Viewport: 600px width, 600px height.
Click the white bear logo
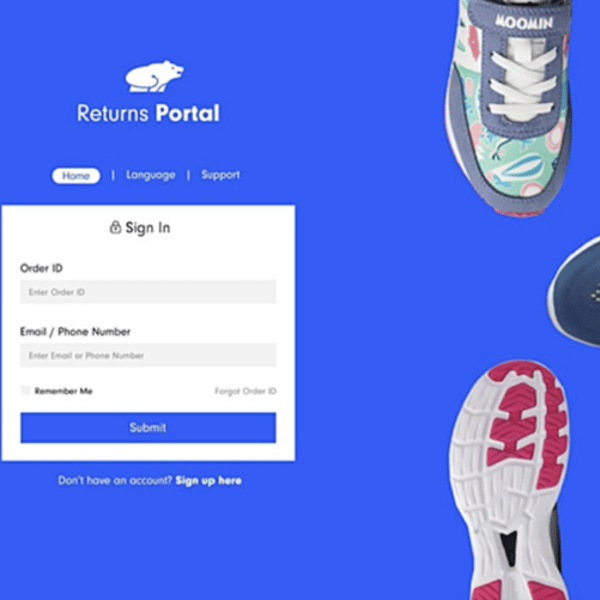click(x=155, y=76)
